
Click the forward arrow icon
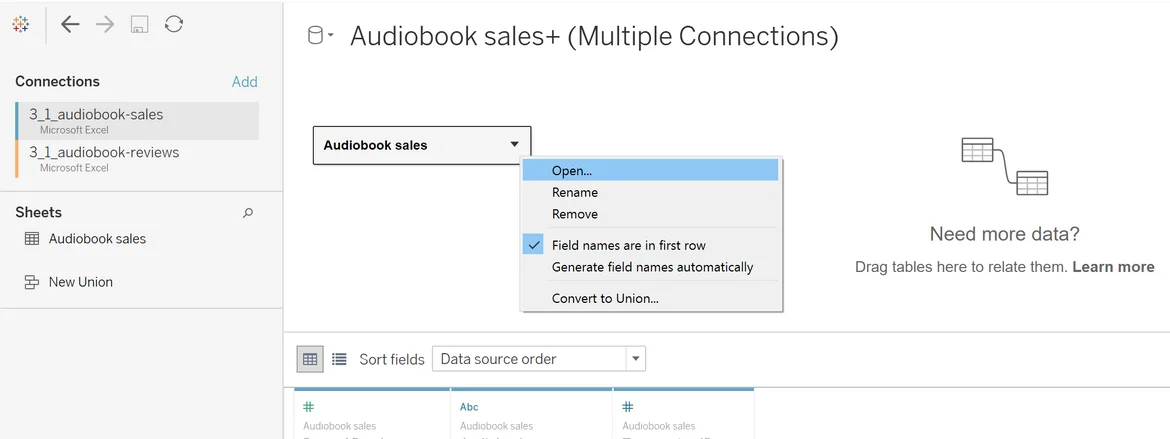(105, 25)
